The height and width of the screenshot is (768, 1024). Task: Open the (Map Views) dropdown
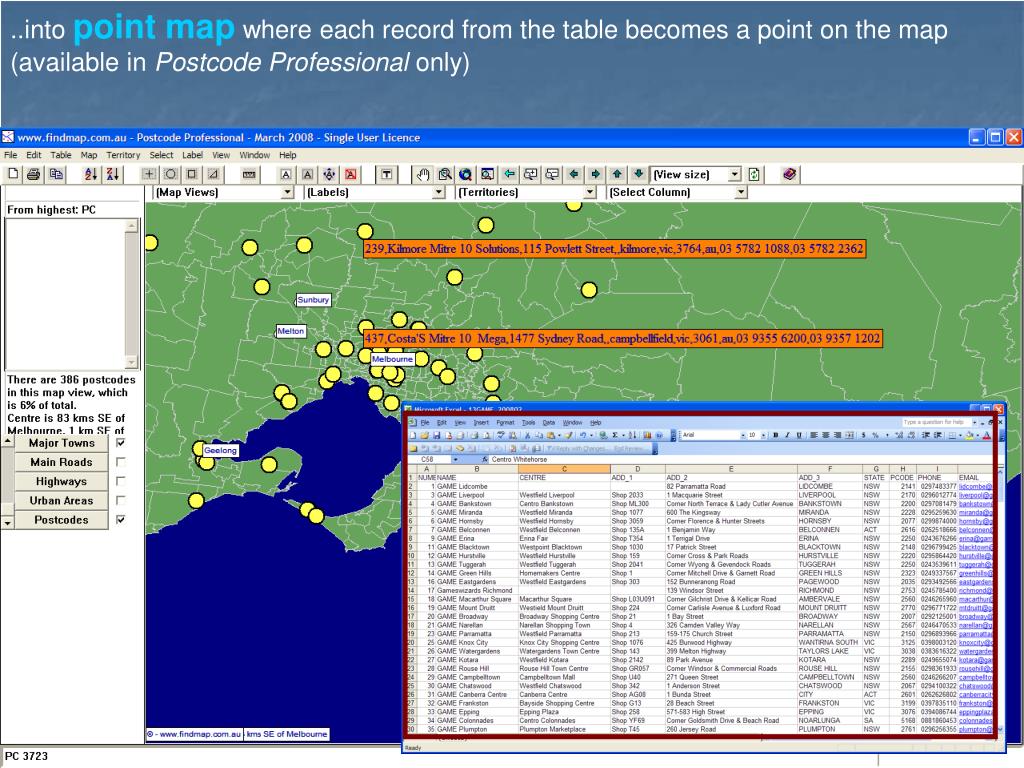(x=288, y=192)
